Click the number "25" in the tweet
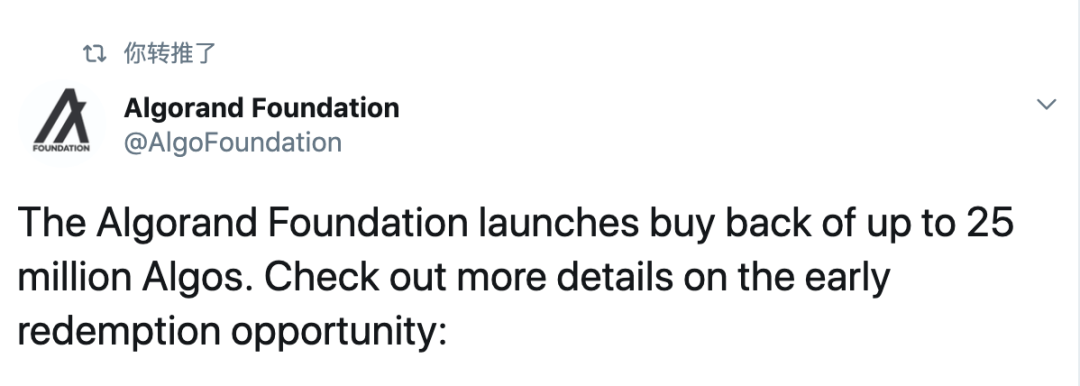1080x386 pixels. click(989, 223)
